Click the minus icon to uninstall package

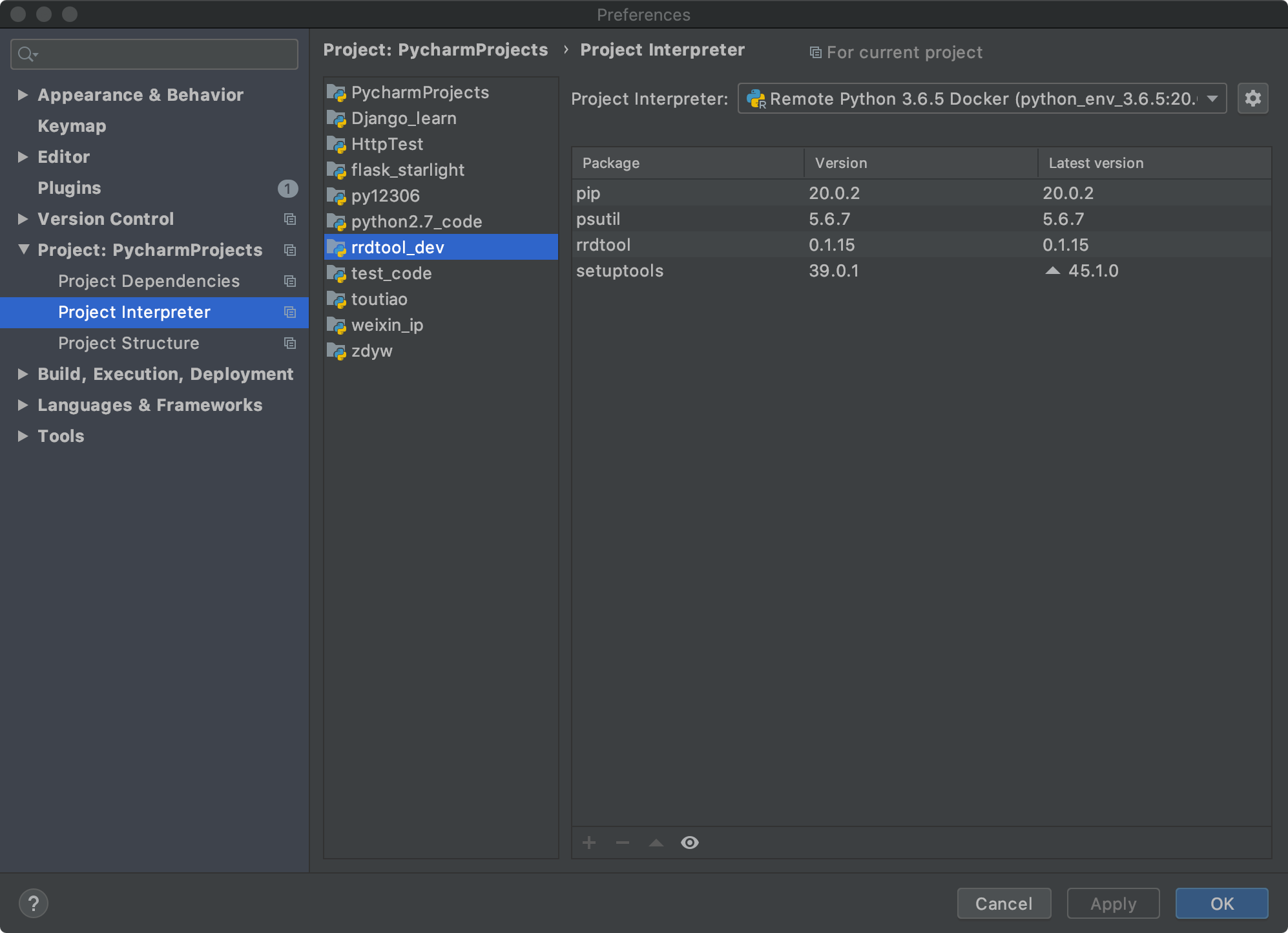pyautogui.click(x=622, y=843)
